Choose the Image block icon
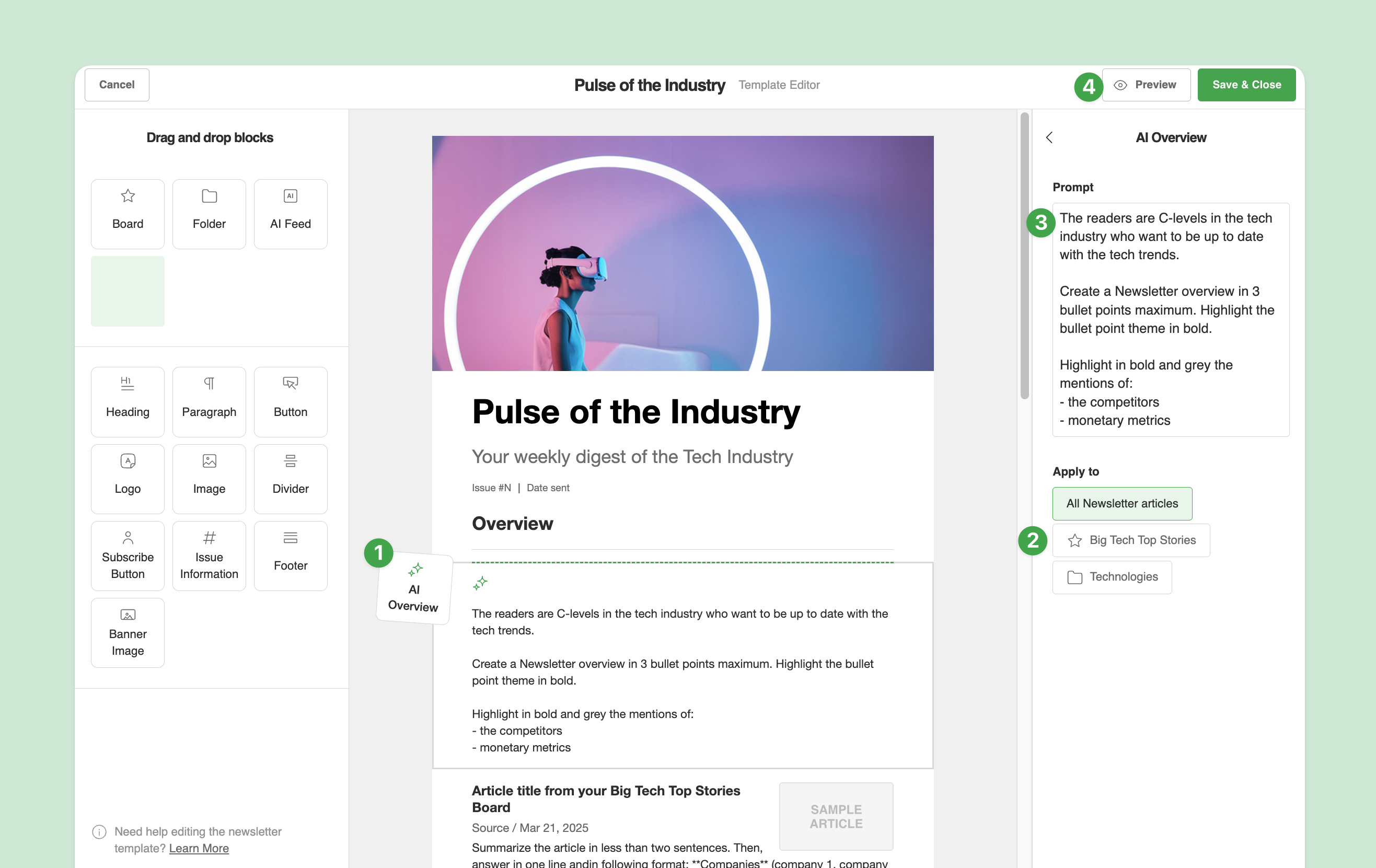Screen dimensions: 1376x868 209,460
